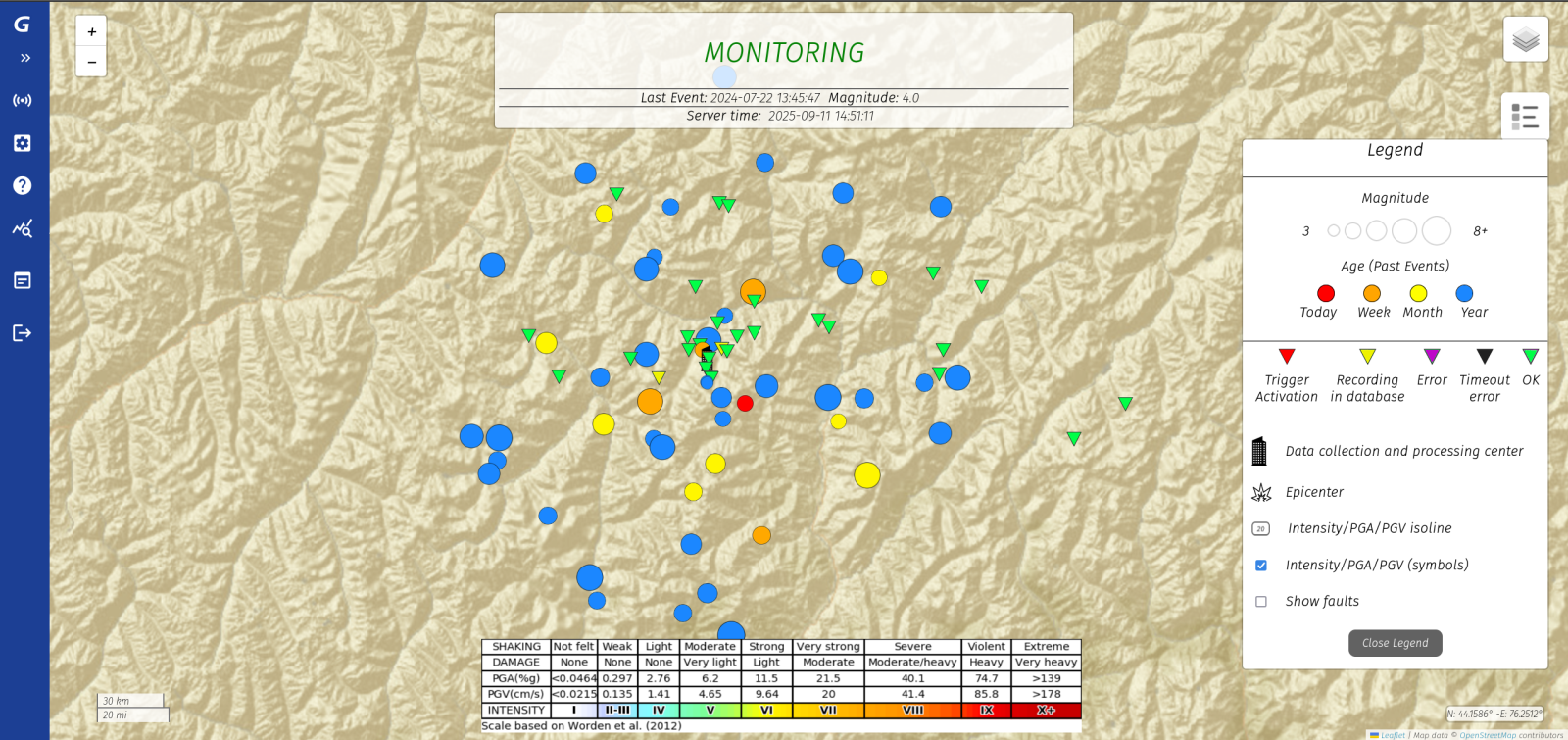1568x740 pixels.
Task: Zoom out the map with minus button
Action: point(91,62)
